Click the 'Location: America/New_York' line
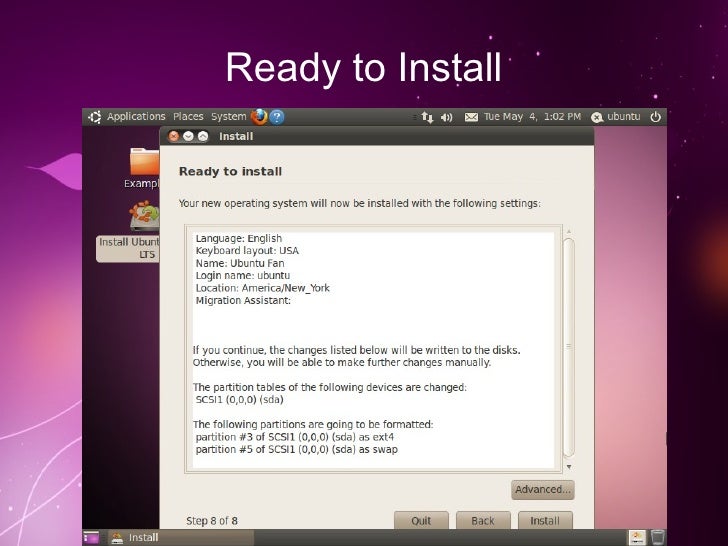This screenshot has height=546, width=728. point(262,288)
